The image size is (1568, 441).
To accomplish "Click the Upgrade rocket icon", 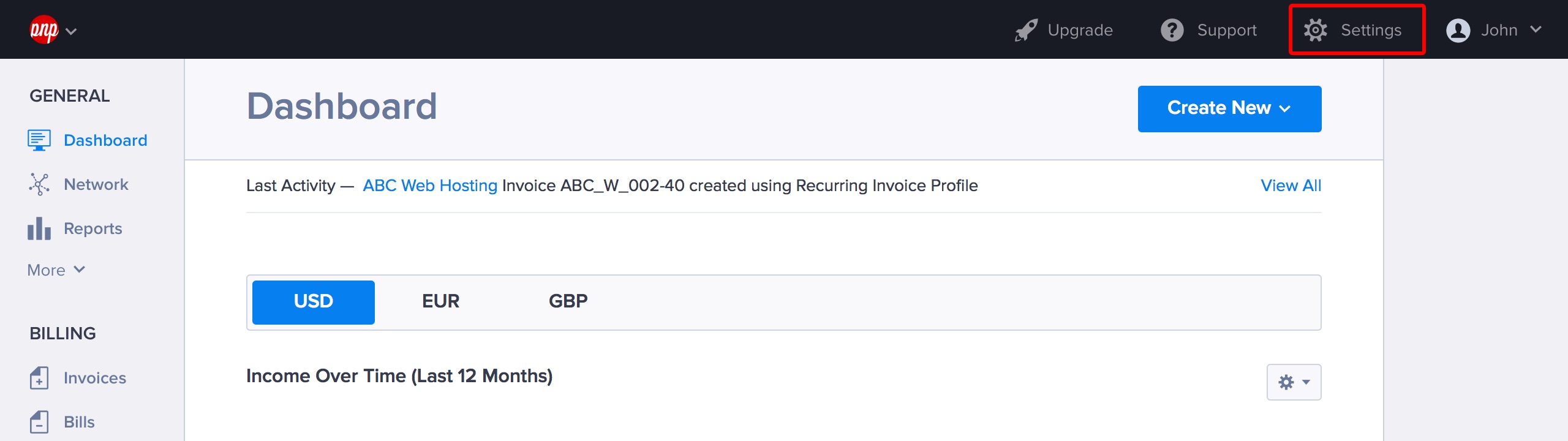I will click(1026, 30).
